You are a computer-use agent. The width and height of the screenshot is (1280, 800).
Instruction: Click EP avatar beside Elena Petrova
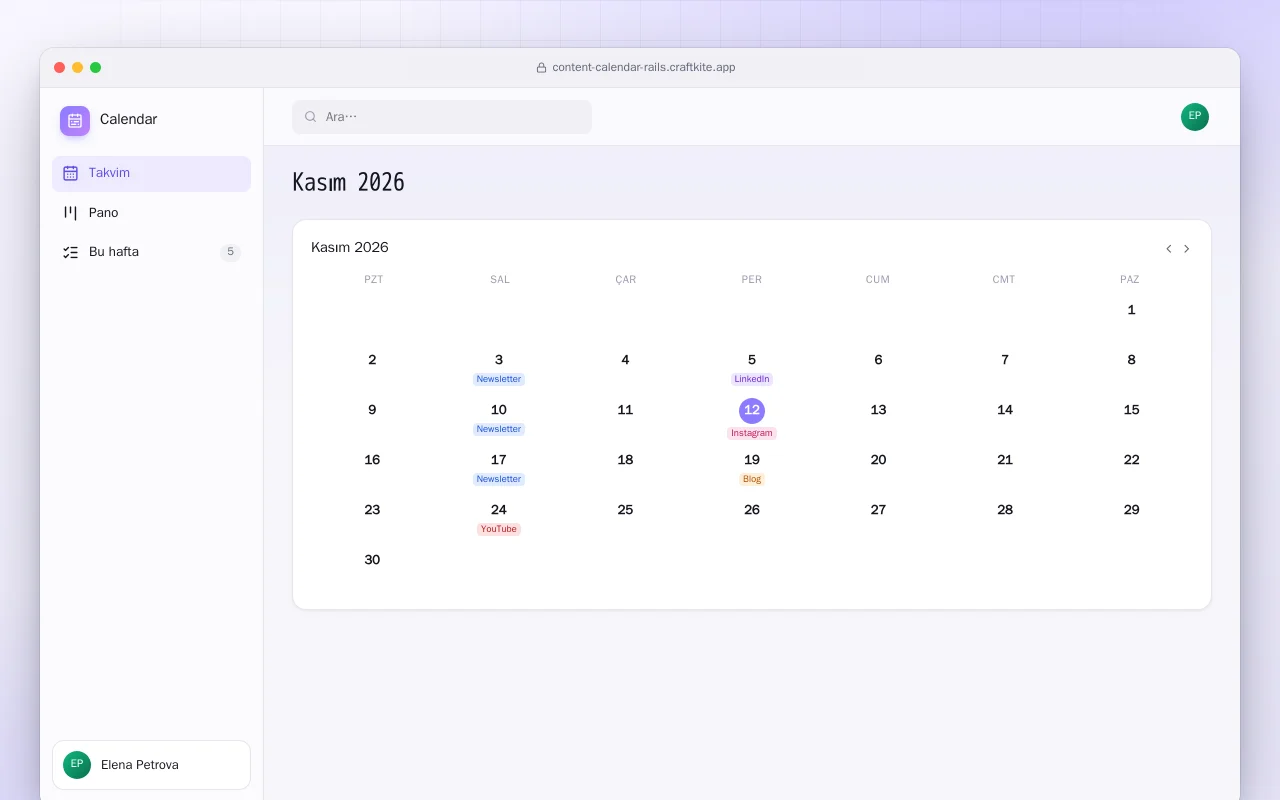point(77,765)
